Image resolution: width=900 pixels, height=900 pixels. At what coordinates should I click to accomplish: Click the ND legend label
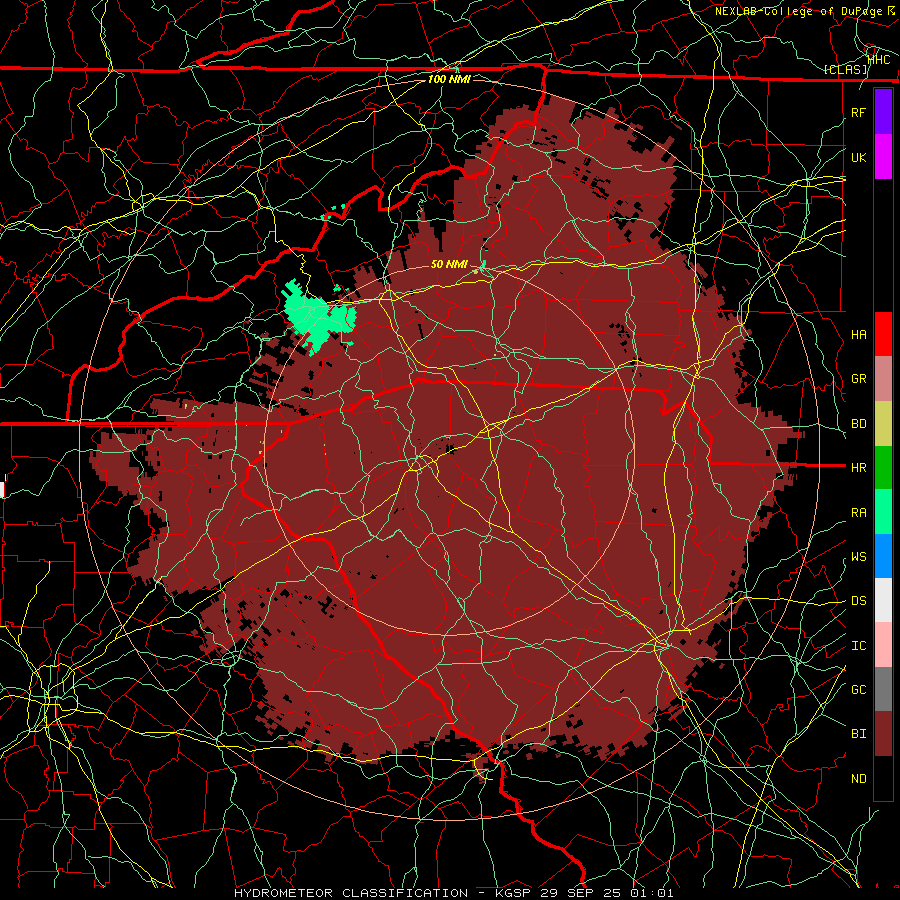[859, 778]
